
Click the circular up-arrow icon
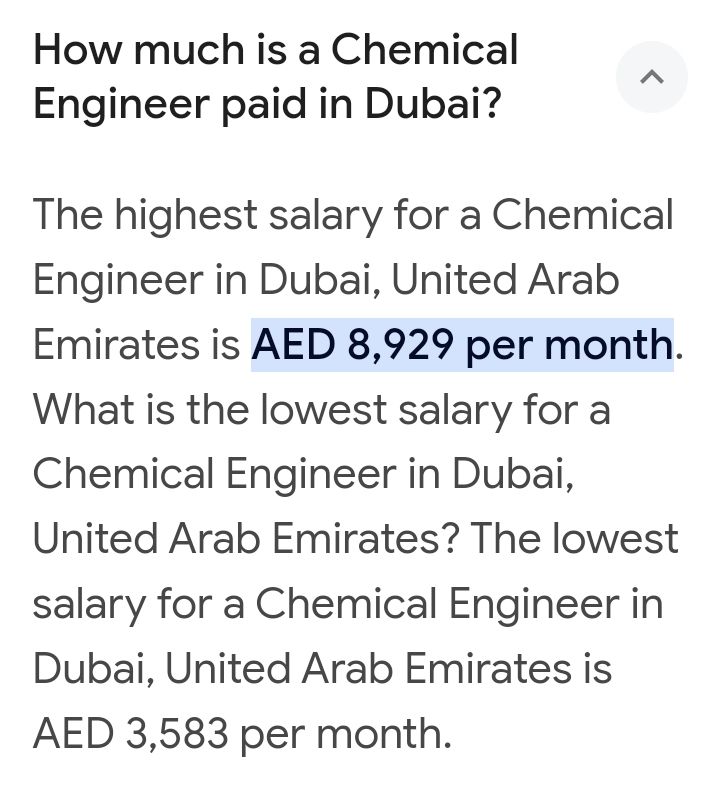(651, 77)
